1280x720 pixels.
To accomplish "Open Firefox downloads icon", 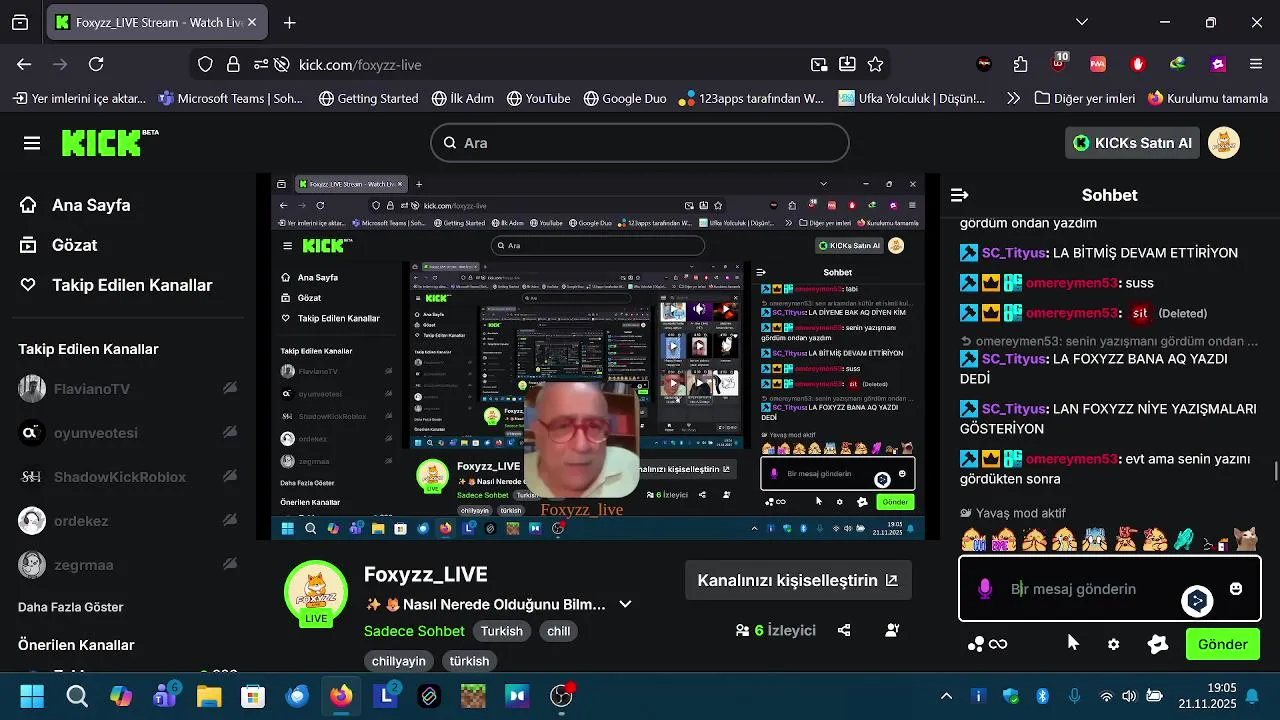I will tap(847, 64).
